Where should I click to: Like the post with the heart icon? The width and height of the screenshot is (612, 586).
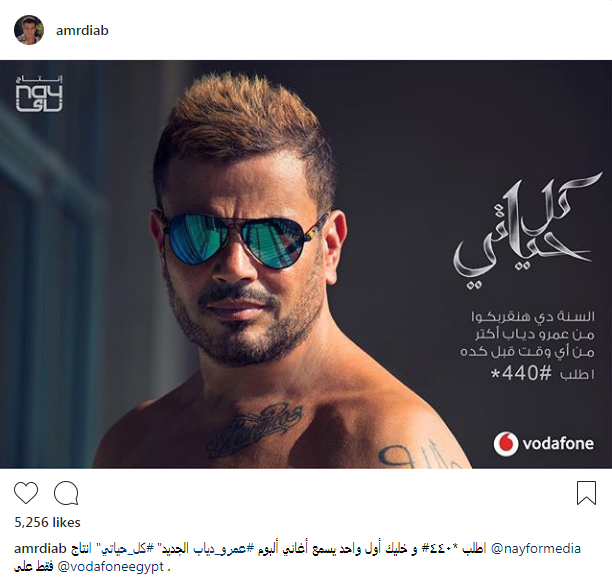coord(26,493)
